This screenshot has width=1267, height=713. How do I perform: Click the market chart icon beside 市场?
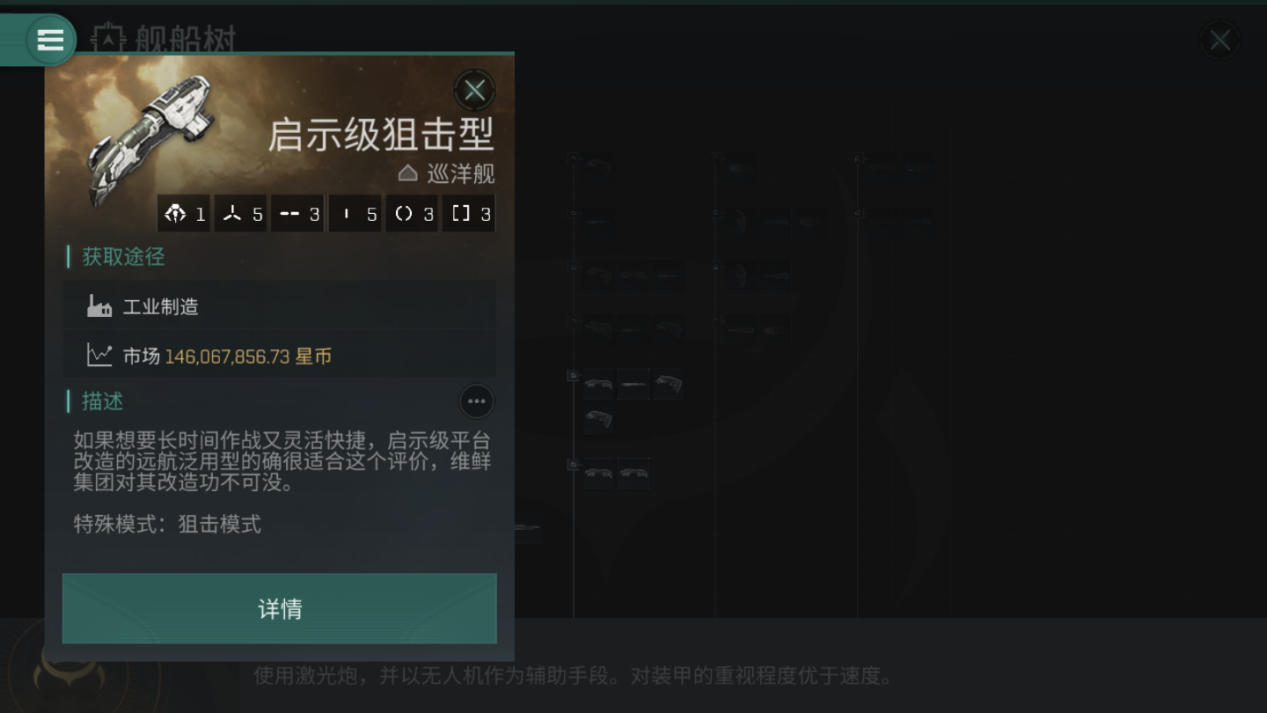click(99, 355)
